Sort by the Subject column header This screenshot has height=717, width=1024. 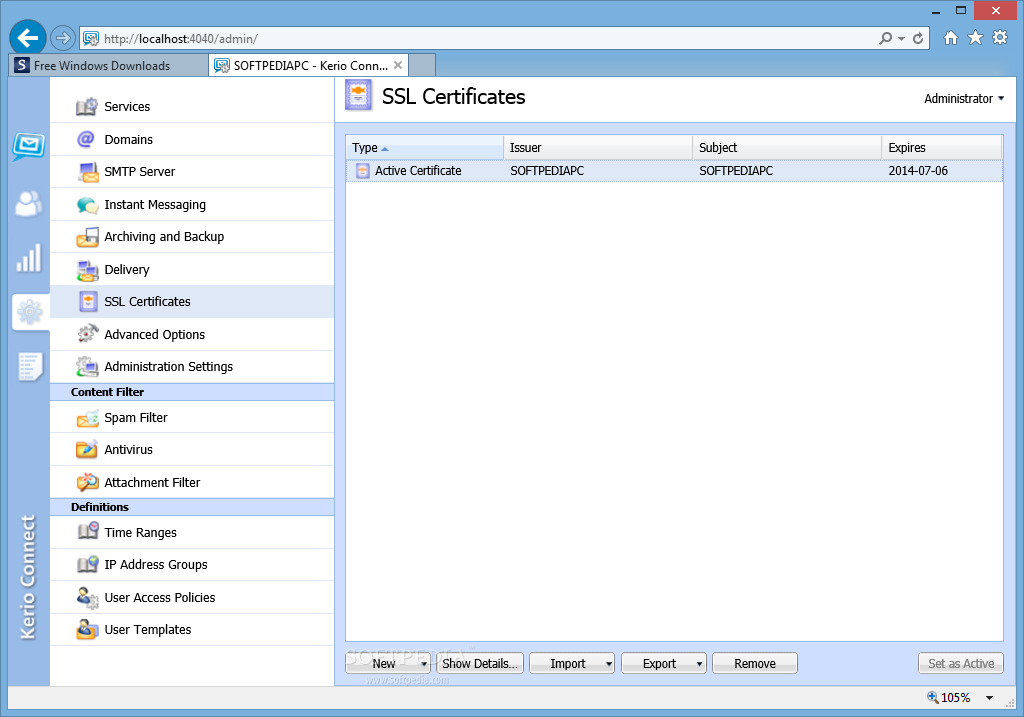tap(787, 148)
